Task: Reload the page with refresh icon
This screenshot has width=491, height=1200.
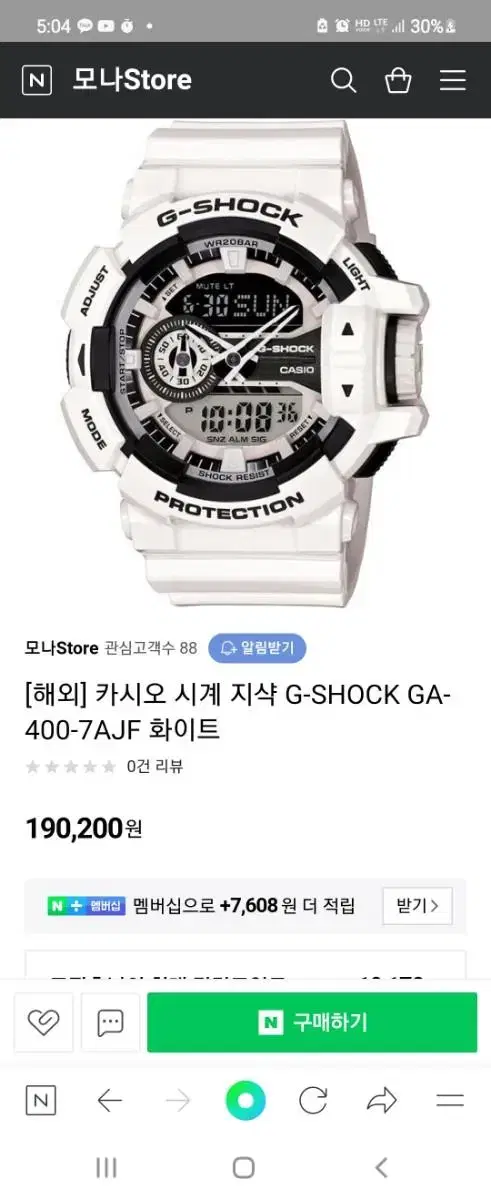Action: 313,1102
